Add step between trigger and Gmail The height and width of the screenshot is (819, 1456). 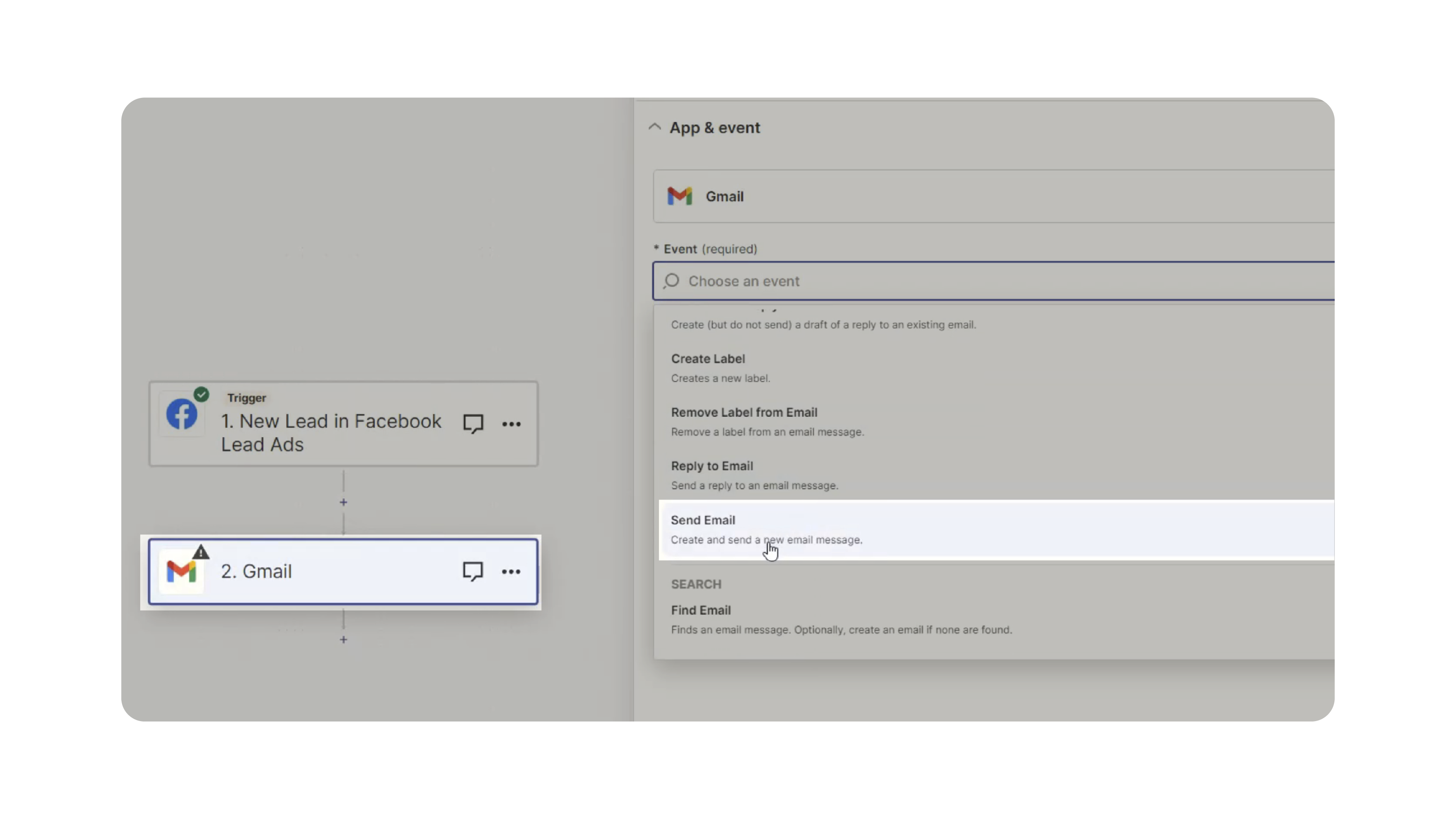click(x=343, y=502)
